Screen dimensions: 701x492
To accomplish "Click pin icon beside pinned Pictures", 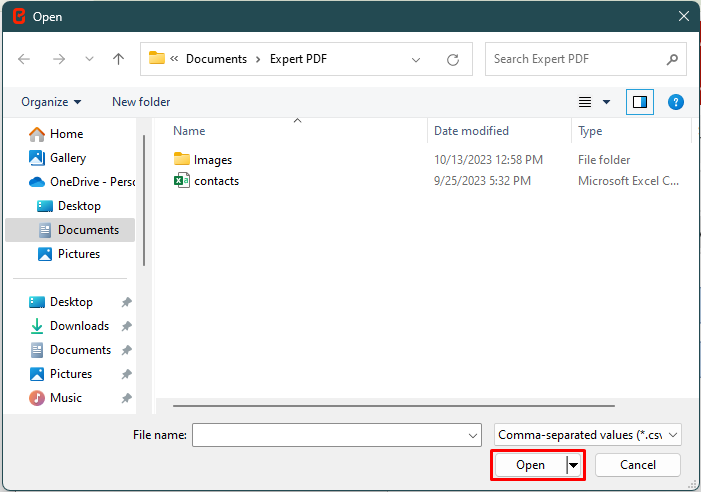I will tap(127, 374).
